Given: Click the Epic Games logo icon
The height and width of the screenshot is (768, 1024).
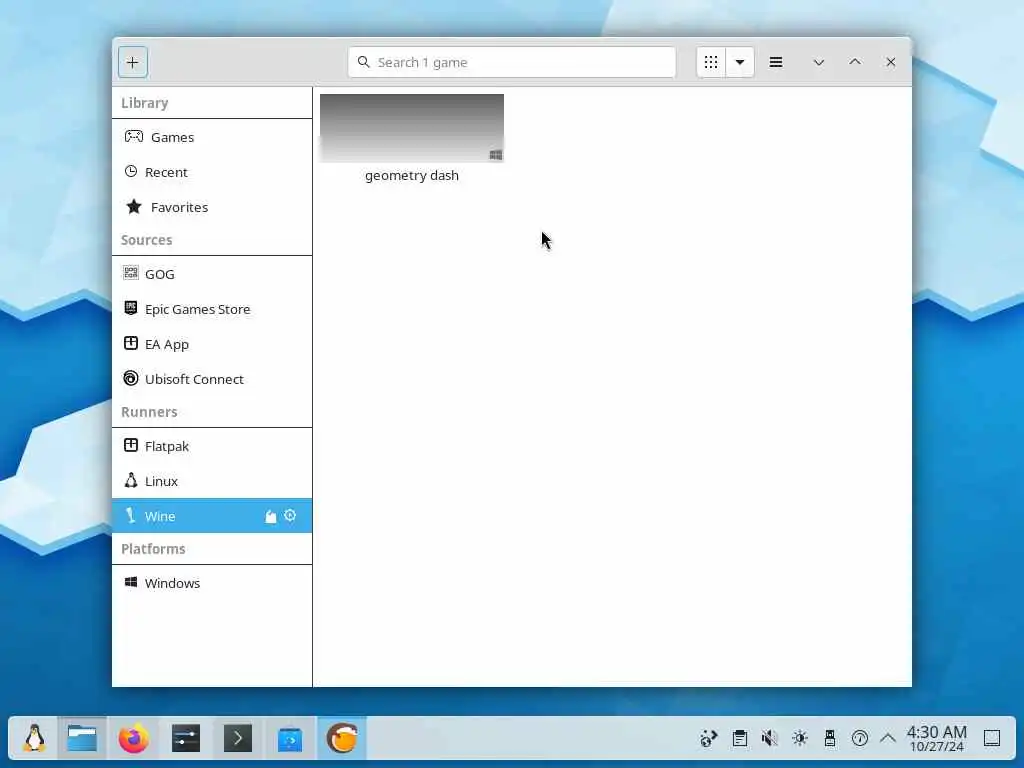Looking at the screenshot, I should click(x=131, y=308).
